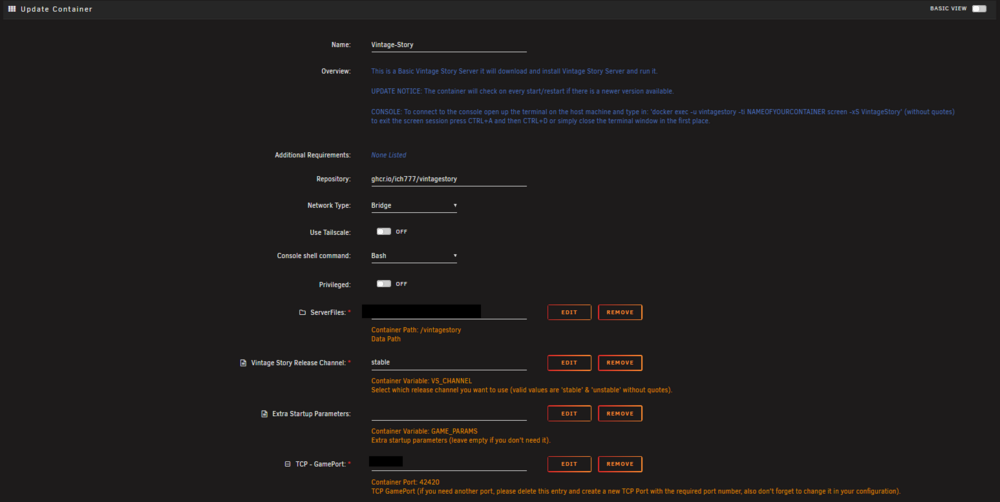1000x502 pixels.
Task: Click the 'Extra startup parameters (leave empty' description text
Action: click(460, 441)
